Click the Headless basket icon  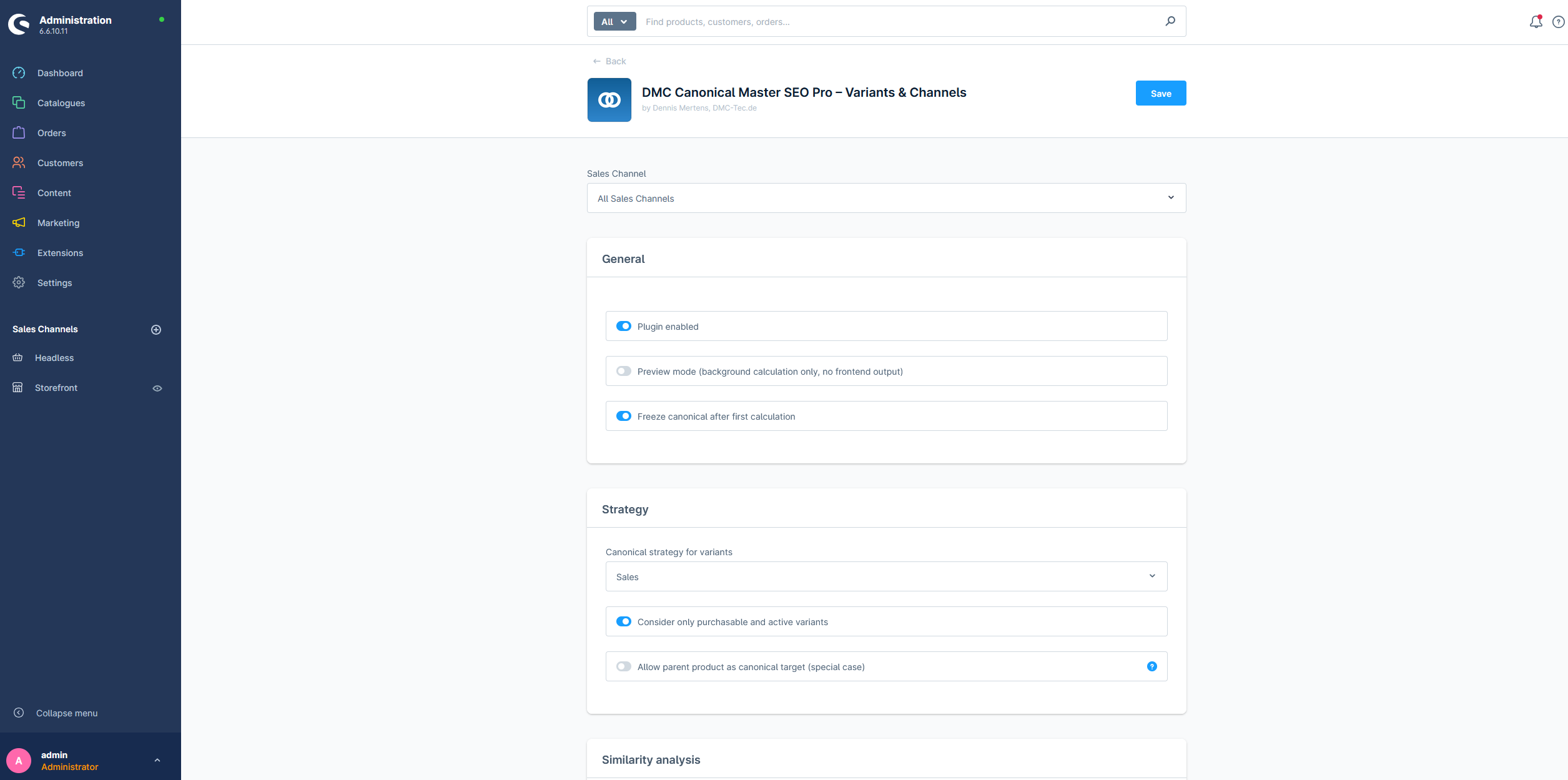tap(17, 358)
